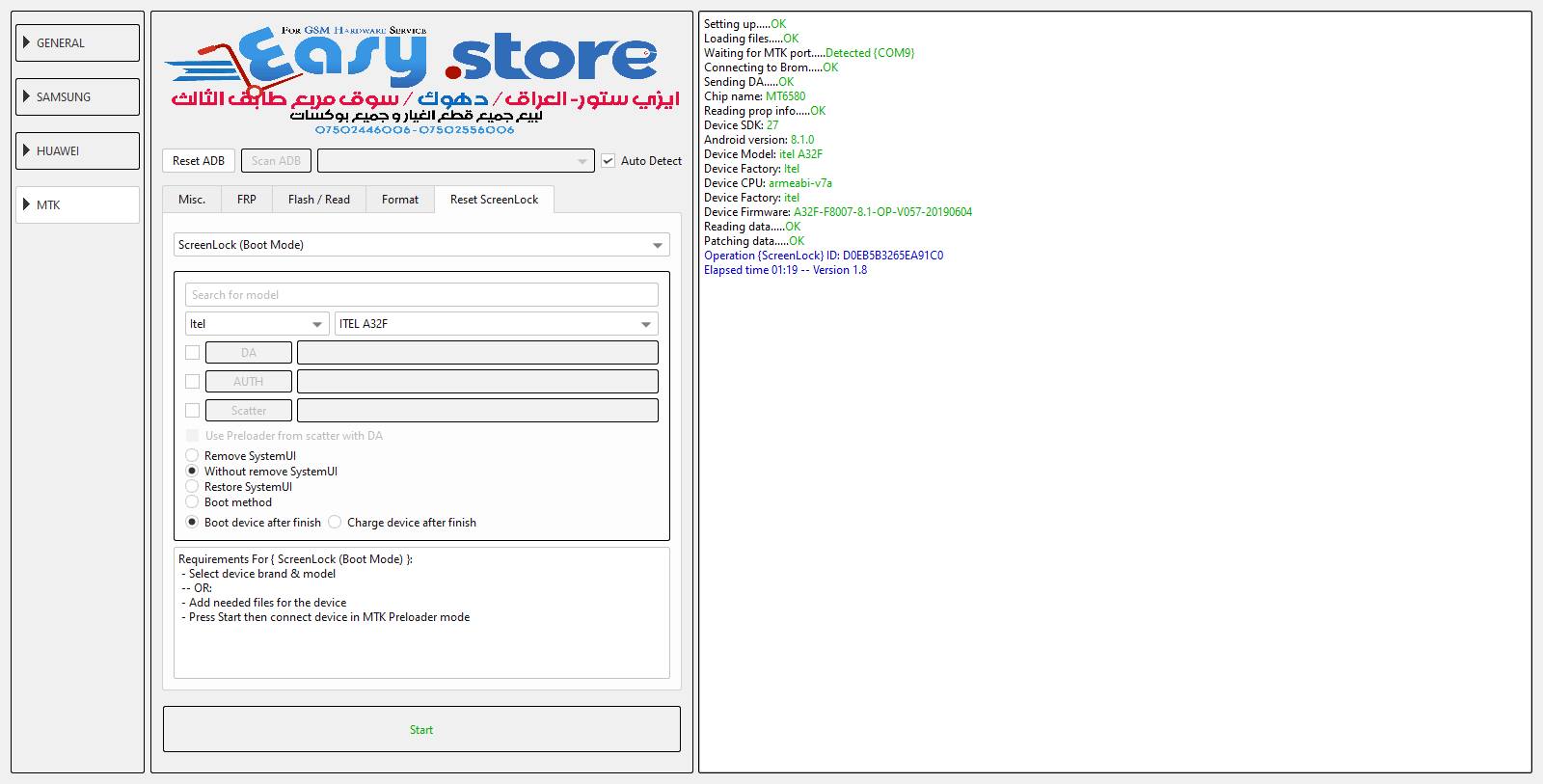Click the Elapsed time 01:19 log line
This screenshot has height=784, width=1543.
(x=785, y=270)
